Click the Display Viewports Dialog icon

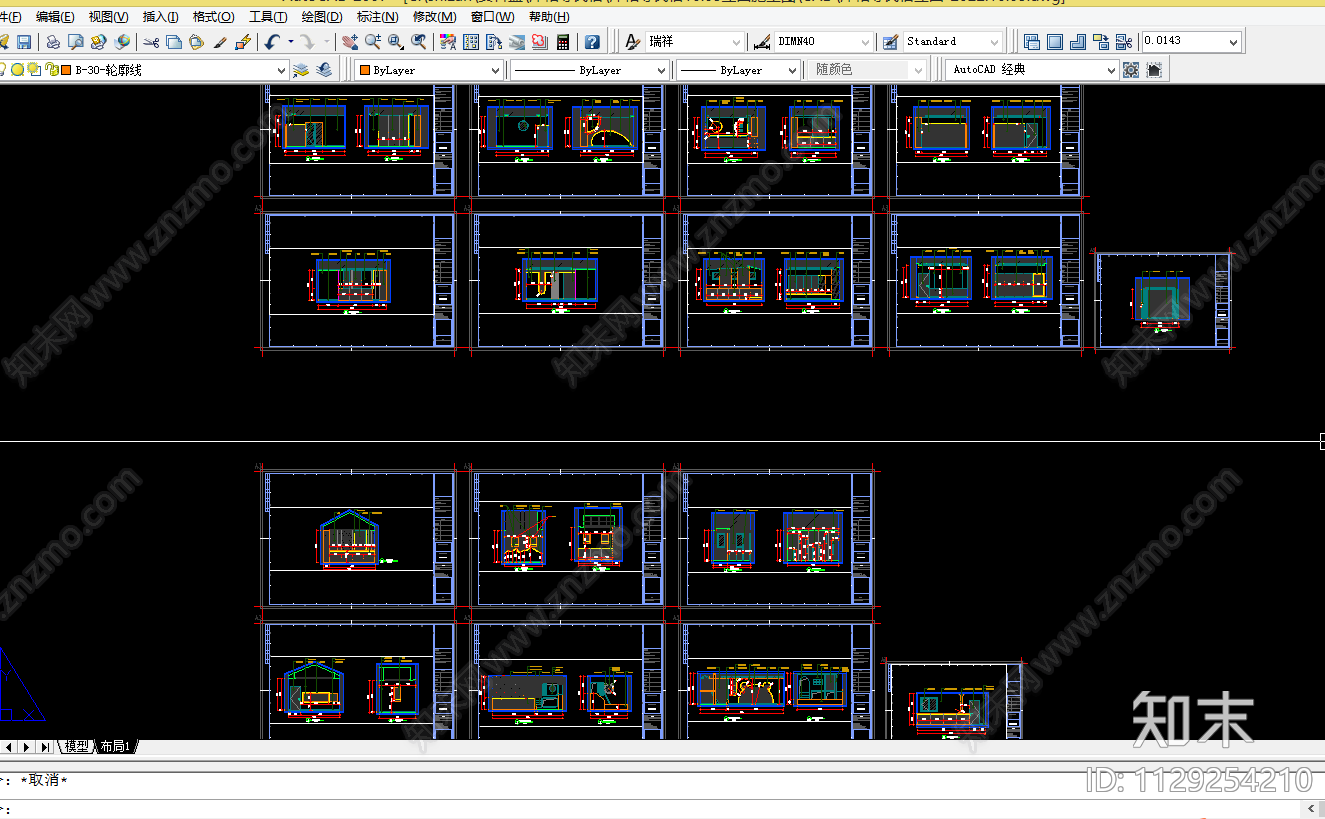(1031, 42)
